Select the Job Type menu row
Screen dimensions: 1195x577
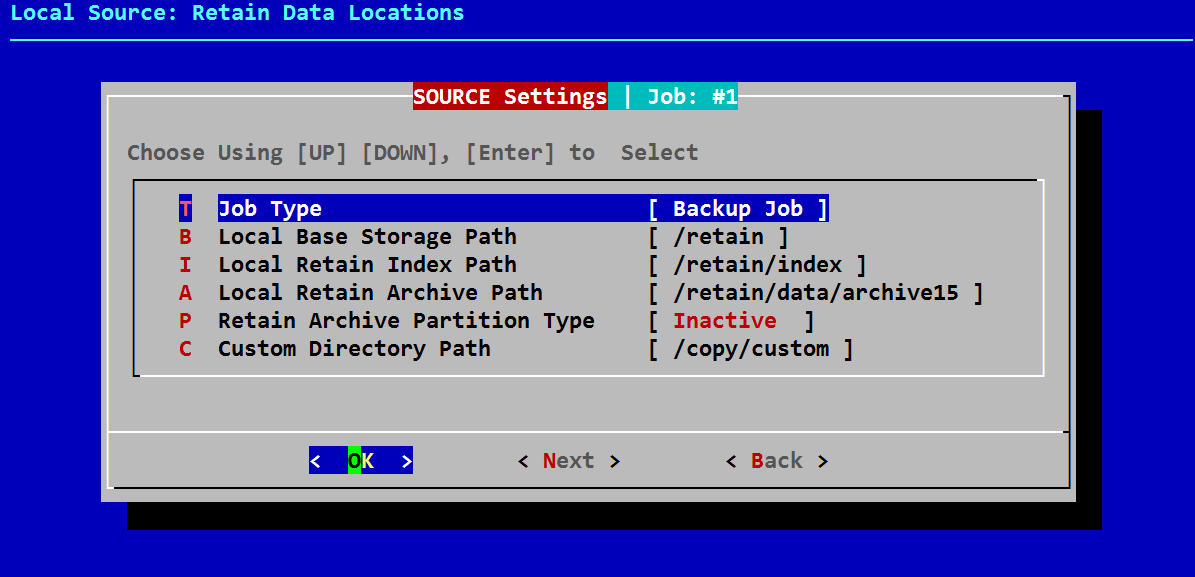coord(270,209)
